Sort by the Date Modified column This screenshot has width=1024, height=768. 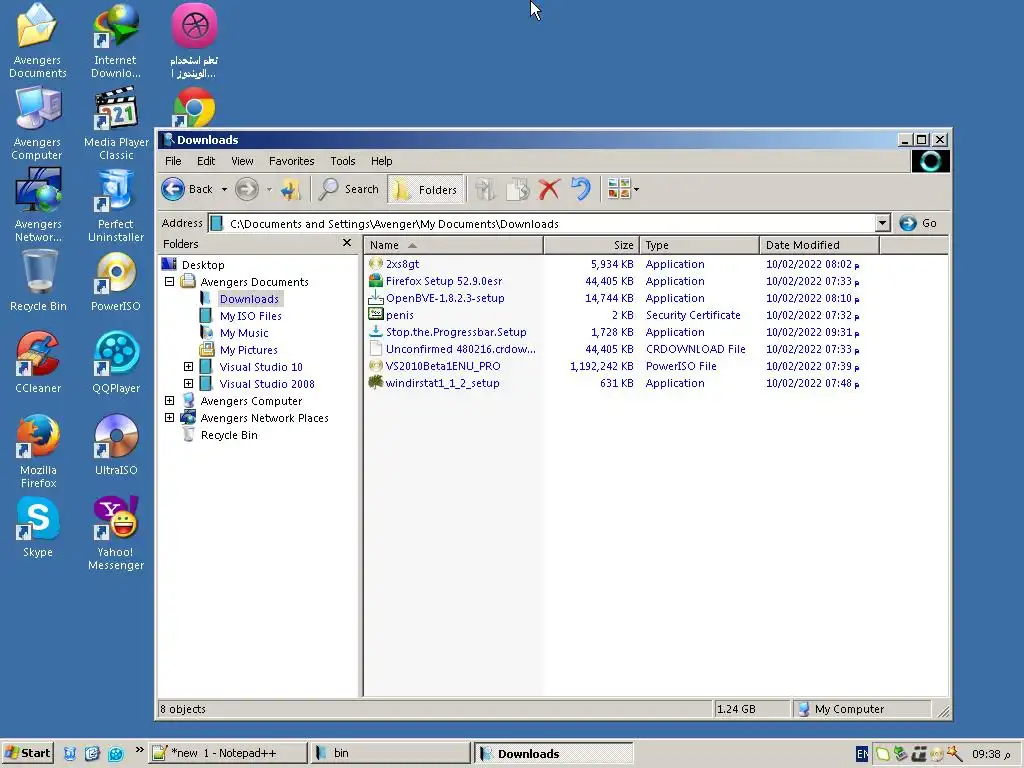pos(820,245)
